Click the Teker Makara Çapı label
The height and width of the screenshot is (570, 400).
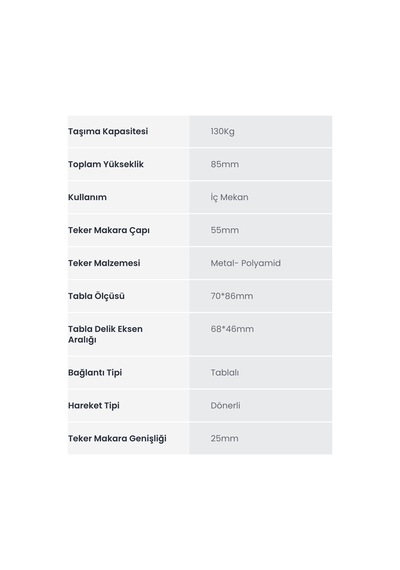109,230
